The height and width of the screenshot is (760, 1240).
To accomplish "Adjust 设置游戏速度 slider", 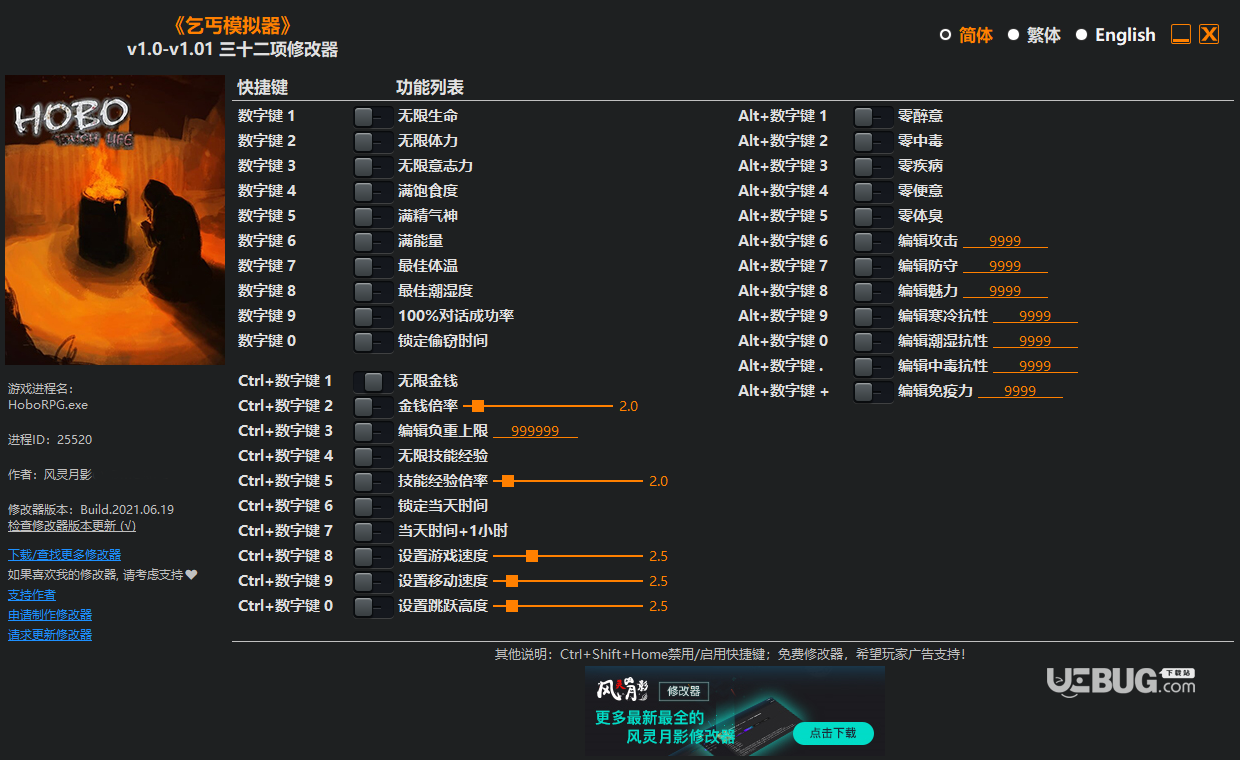I will (568, 556).
